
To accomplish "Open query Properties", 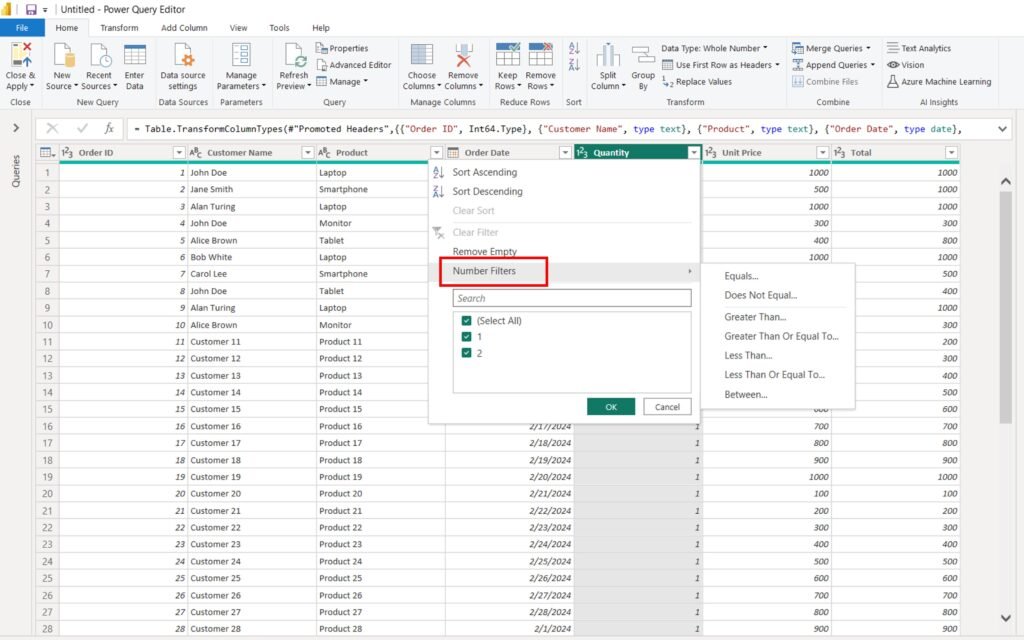I will [x=342, y=48].
